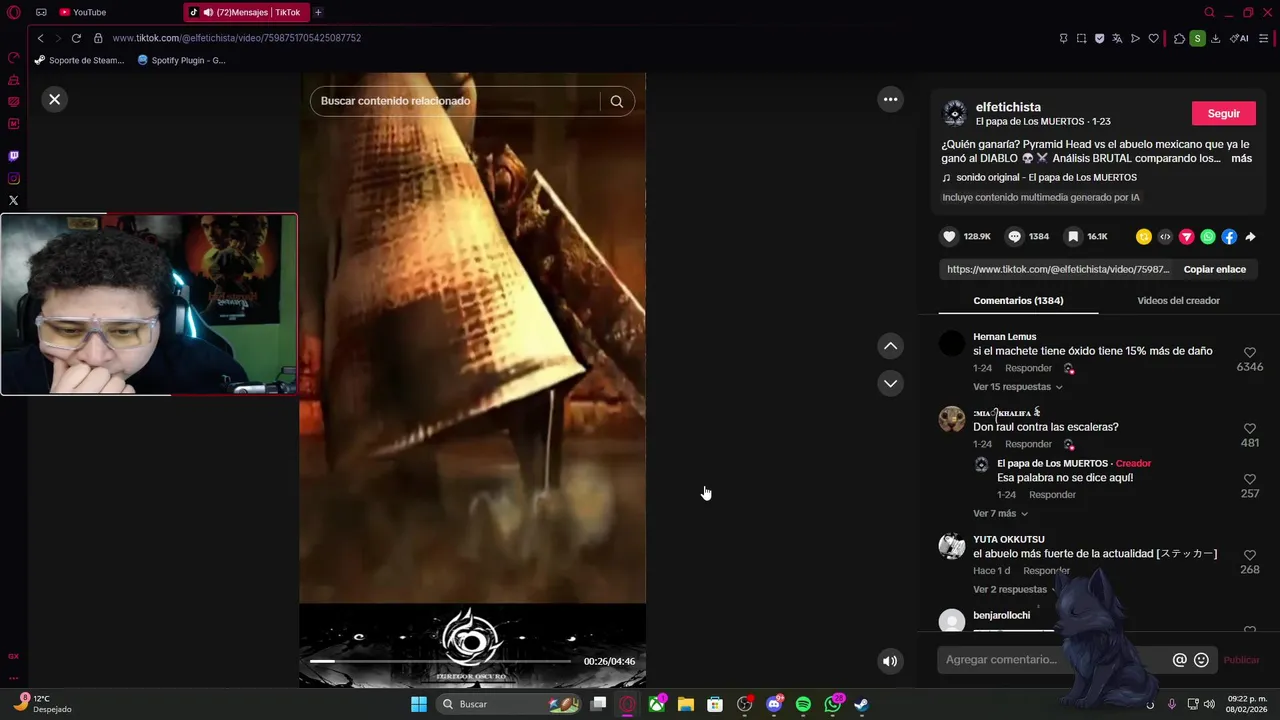
Task: Open browser extensions cube icon
Action: pos(1179,38)
